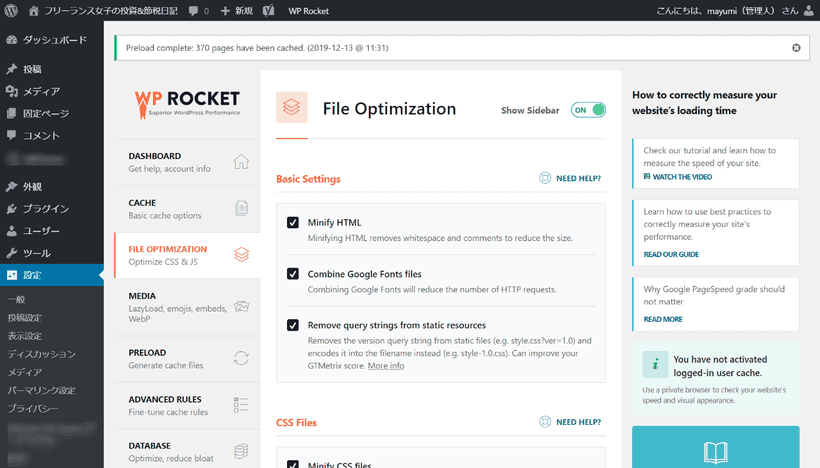Open the More info link
The height and width of the screenshot is (468, 820).
(386, 366)
